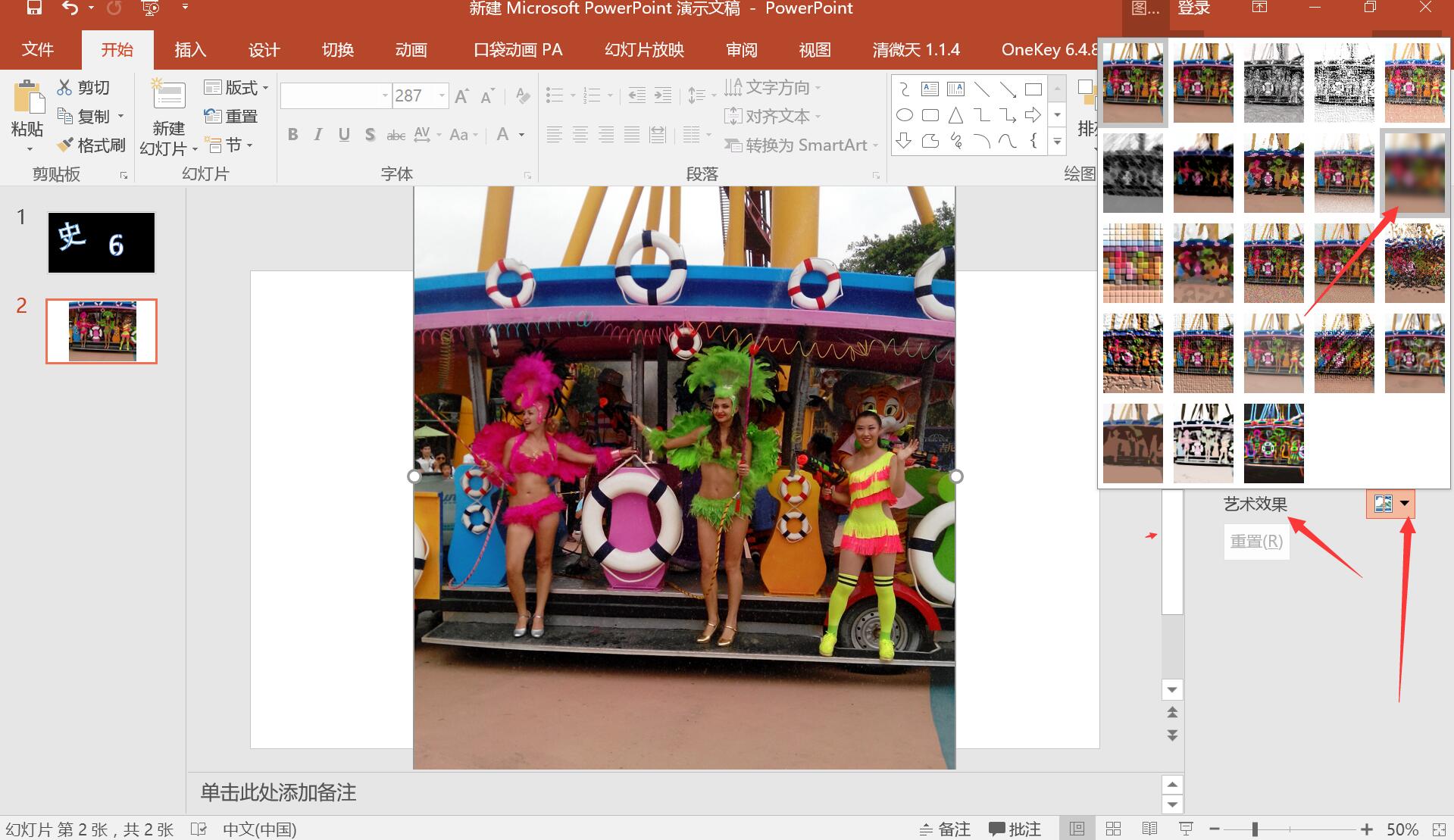Toggle Bold formatting
The width and height of the screenshot is (1454, 840).
pos(292,135)
